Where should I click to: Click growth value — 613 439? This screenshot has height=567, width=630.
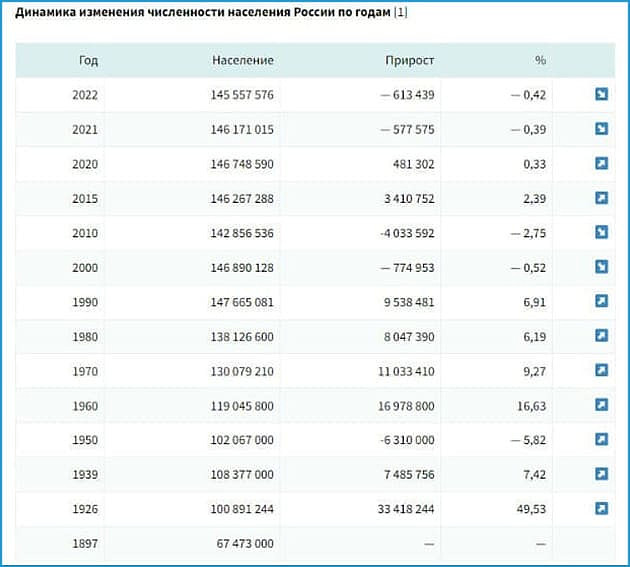pos(407,95)
